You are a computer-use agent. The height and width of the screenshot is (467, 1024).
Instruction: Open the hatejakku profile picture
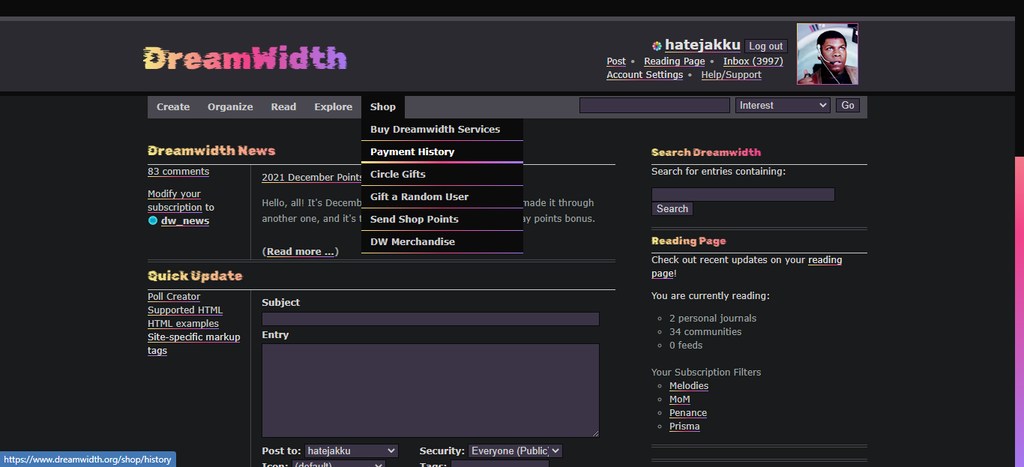tap(827, 54)
